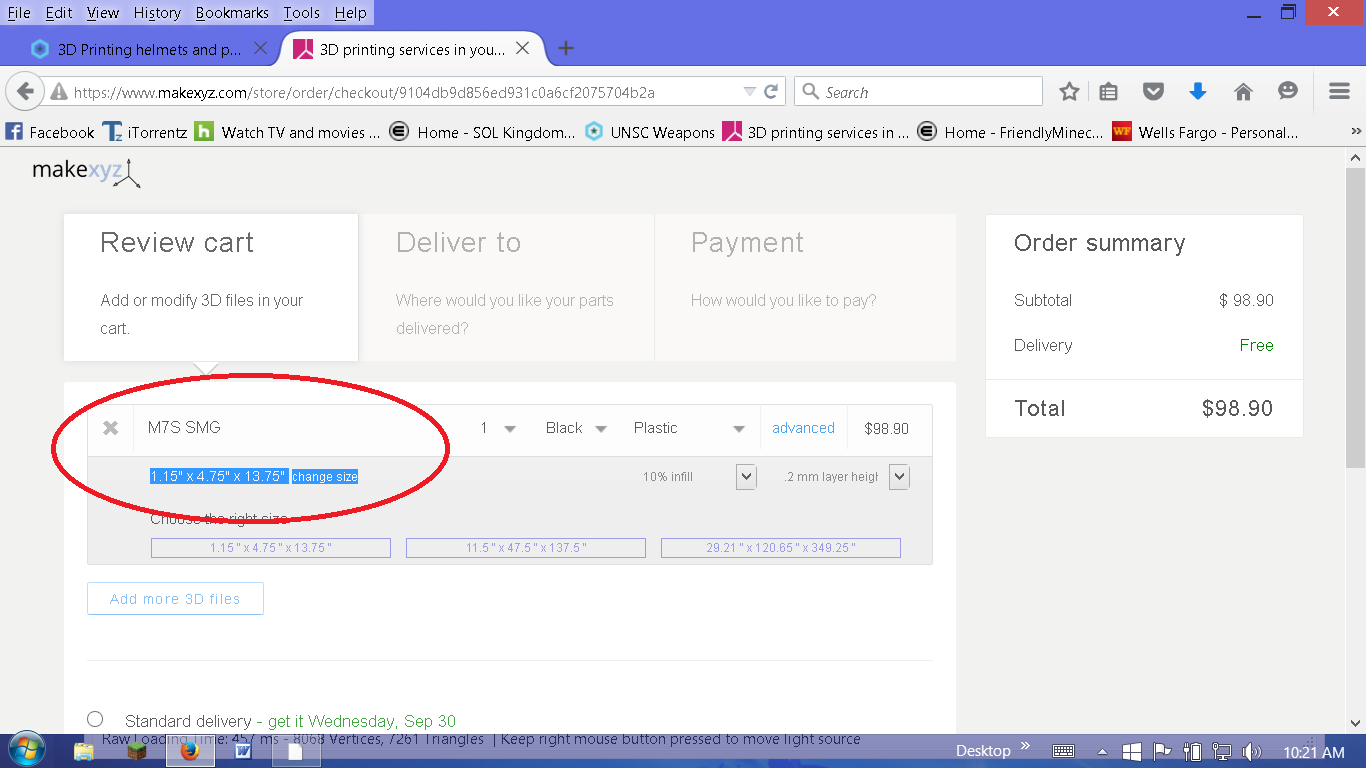Open Windows Start menu orb
Viewport: 1366px width, 768px height.
point(27,750)
